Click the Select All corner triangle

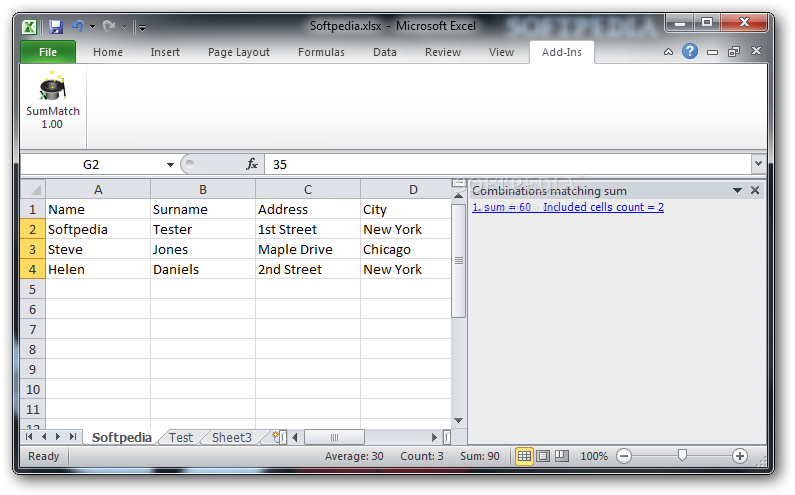click(33, 190)
